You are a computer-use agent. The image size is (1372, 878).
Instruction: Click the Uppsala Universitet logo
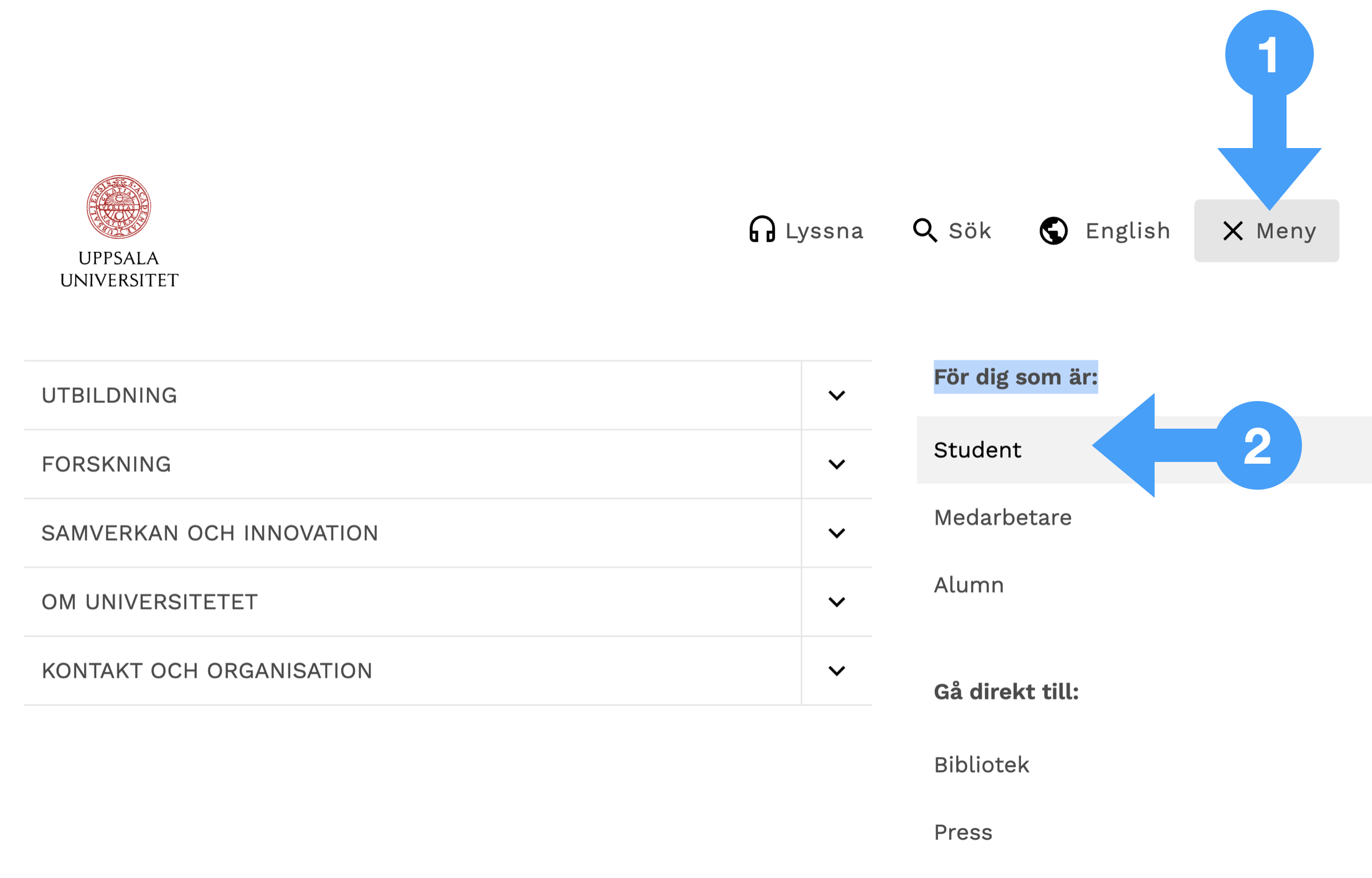(119, 231)
